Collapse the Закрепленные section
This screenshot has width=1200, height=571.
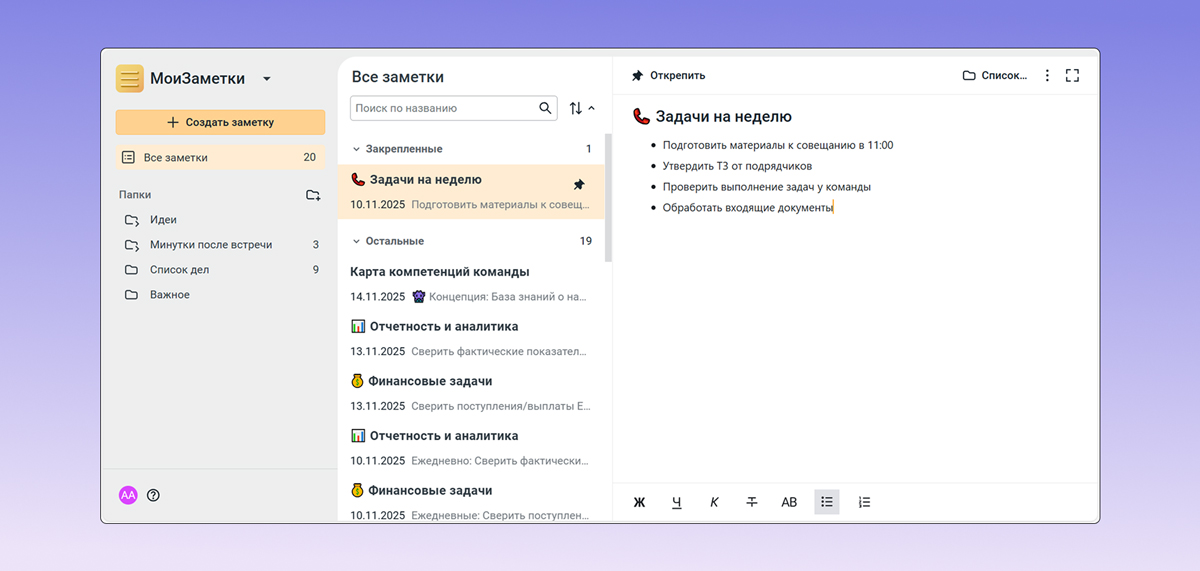(x=355, y=149)
